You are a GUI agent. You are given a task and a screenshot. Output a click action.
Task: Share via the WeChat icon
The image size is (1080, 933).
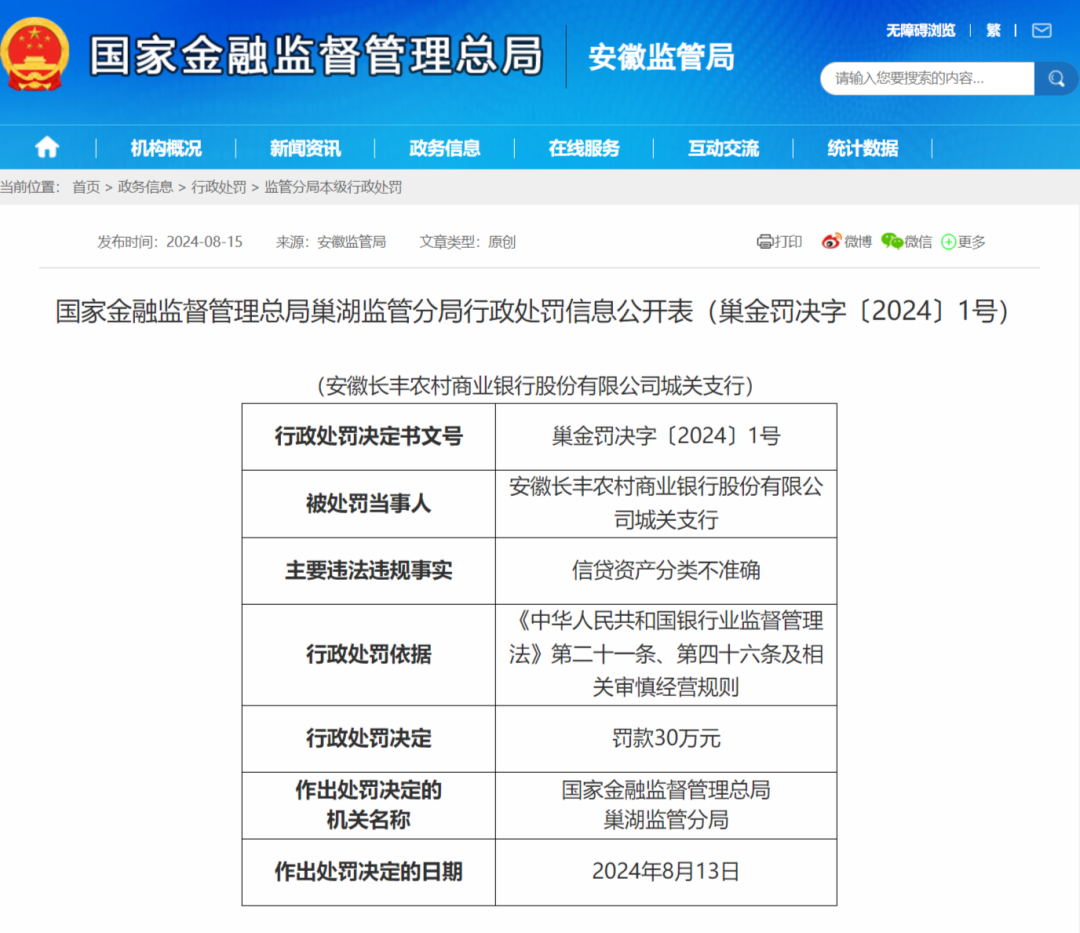point(891,241)
